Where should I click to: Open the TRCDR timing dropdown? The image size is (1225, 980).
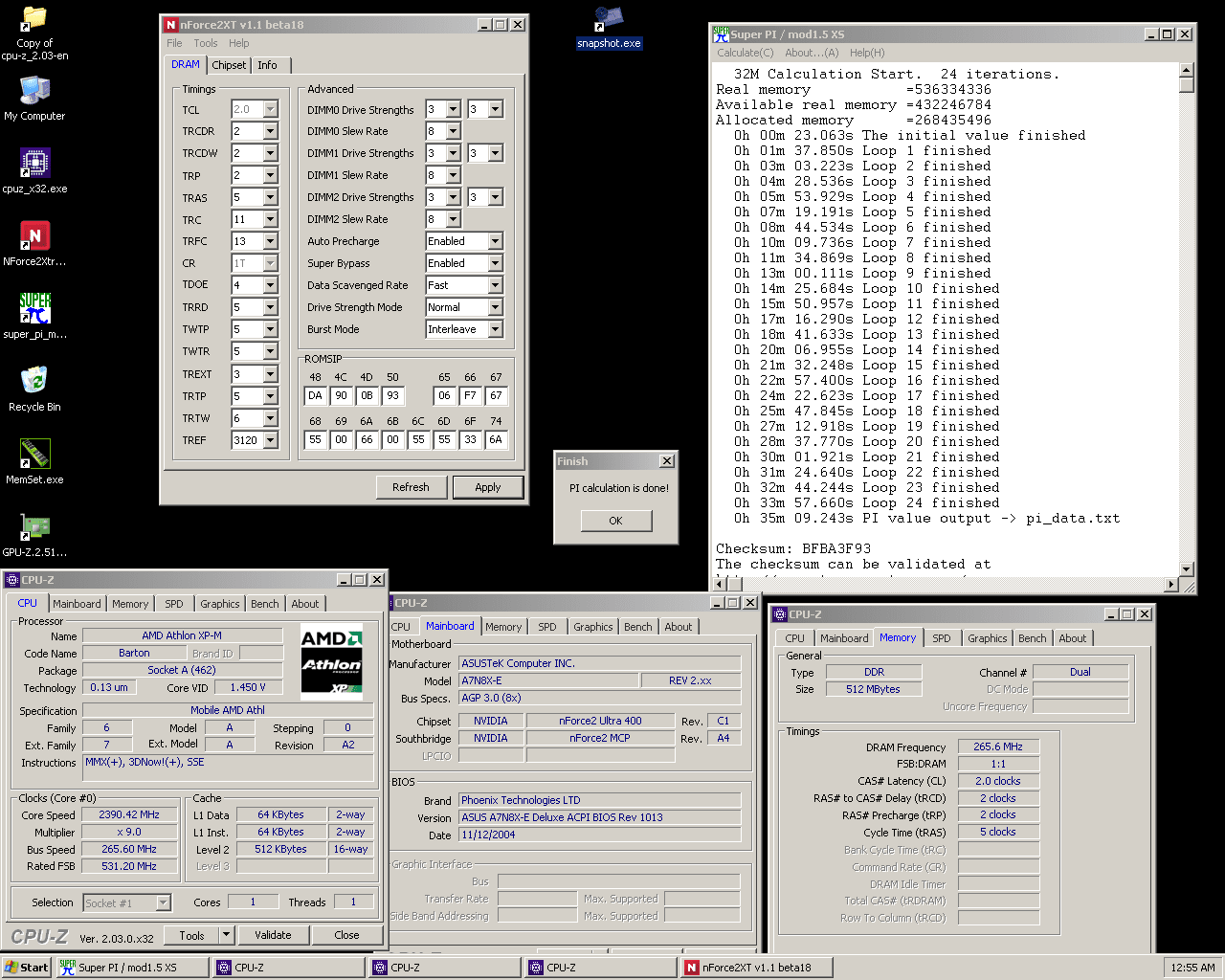(x=270, y=132)
